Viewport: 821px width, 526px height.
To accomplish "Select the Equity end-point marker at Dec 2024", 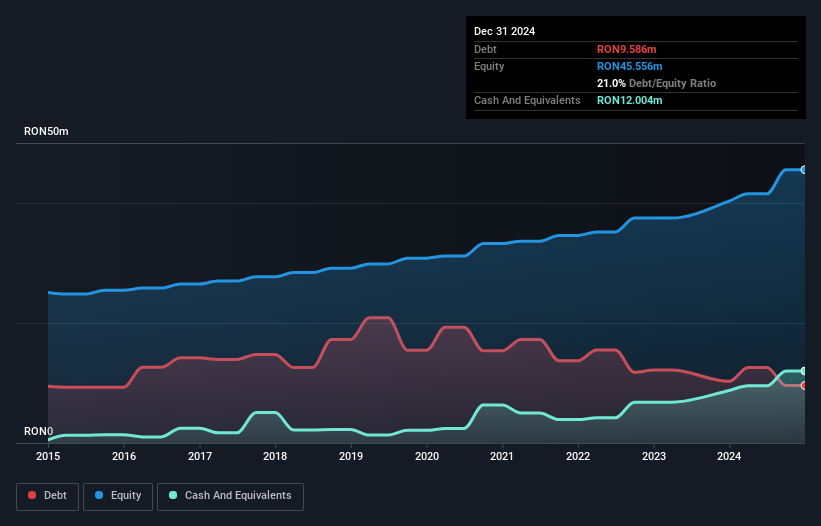I will (804, 170).
